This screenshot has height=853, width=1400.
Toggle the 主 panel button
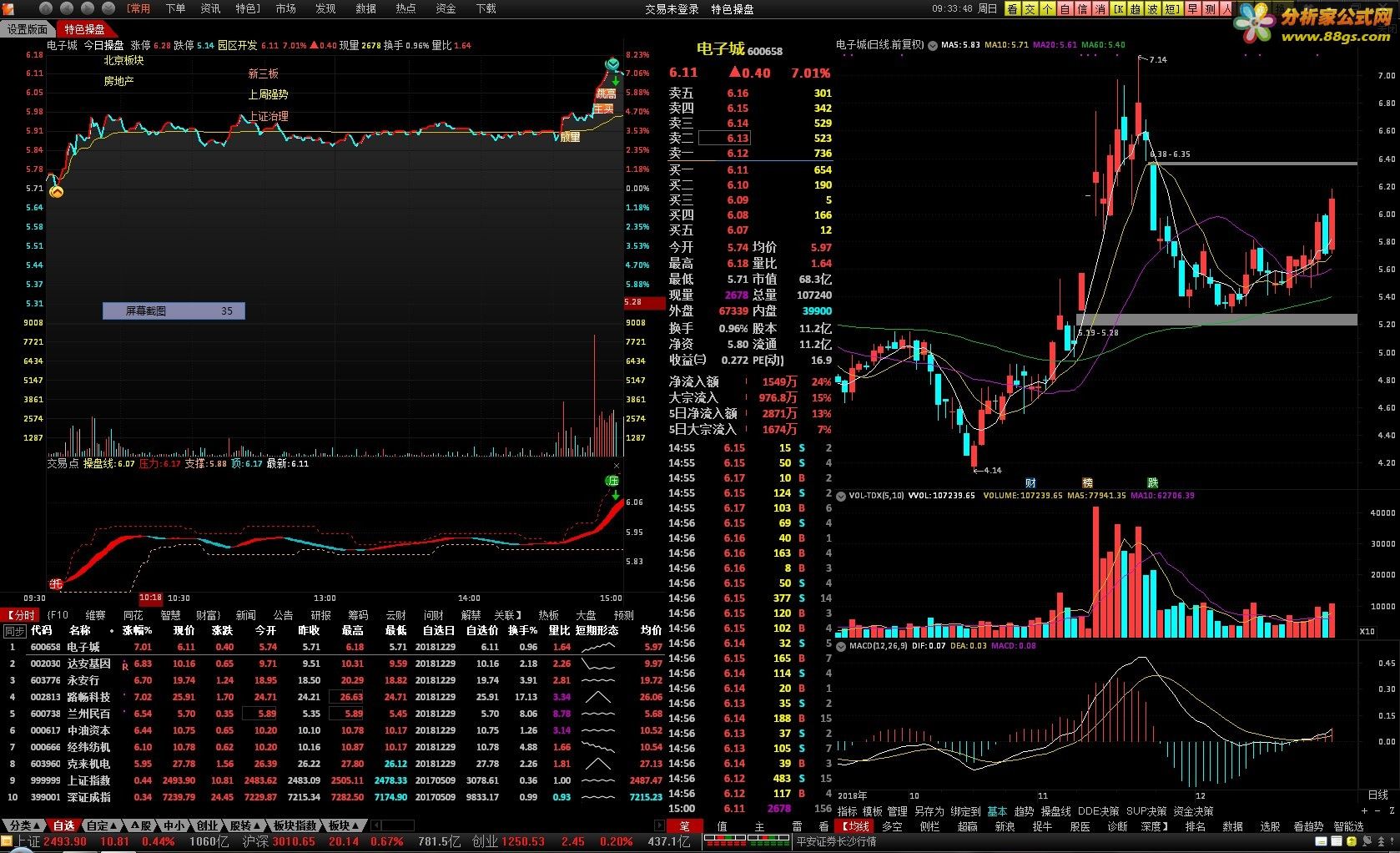pyautogui.click(x=759, y=826)
